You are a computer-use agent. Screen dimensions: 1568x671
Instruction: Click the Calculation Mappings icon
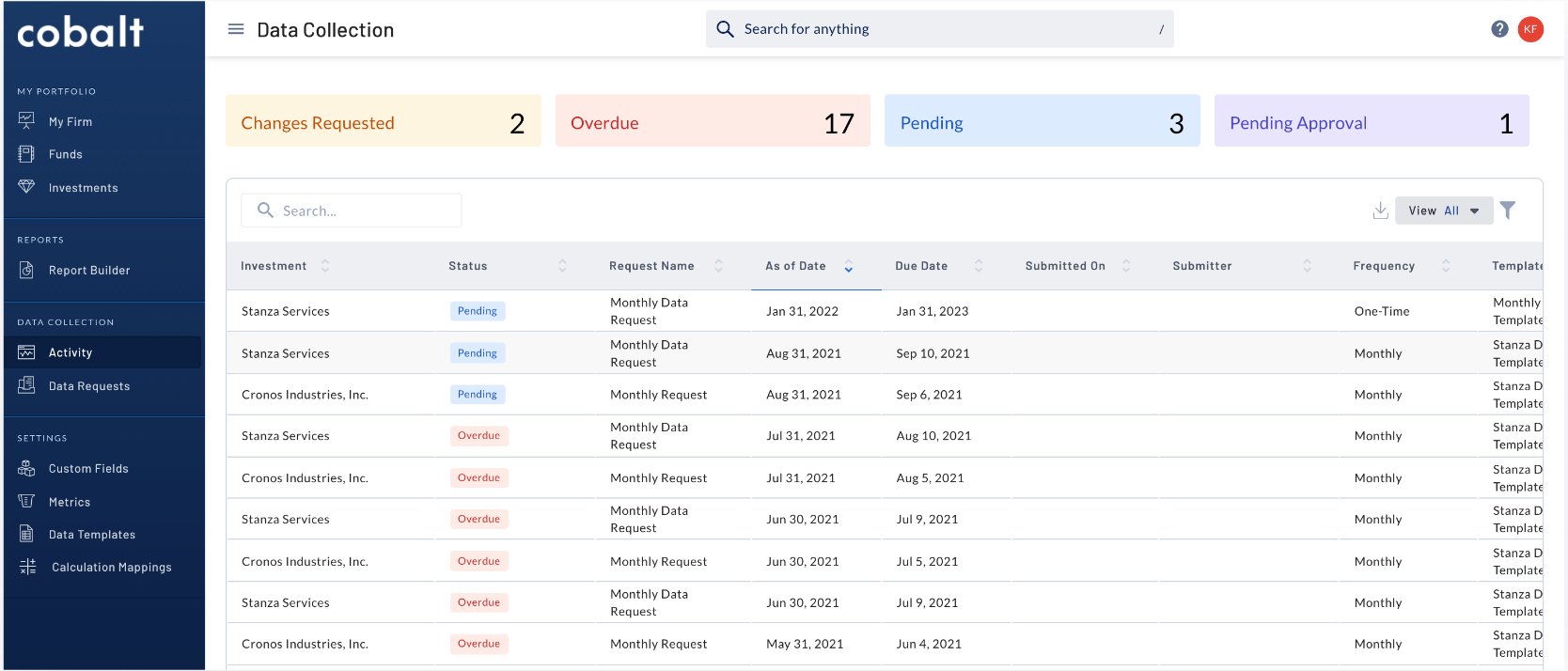[28, 567]
